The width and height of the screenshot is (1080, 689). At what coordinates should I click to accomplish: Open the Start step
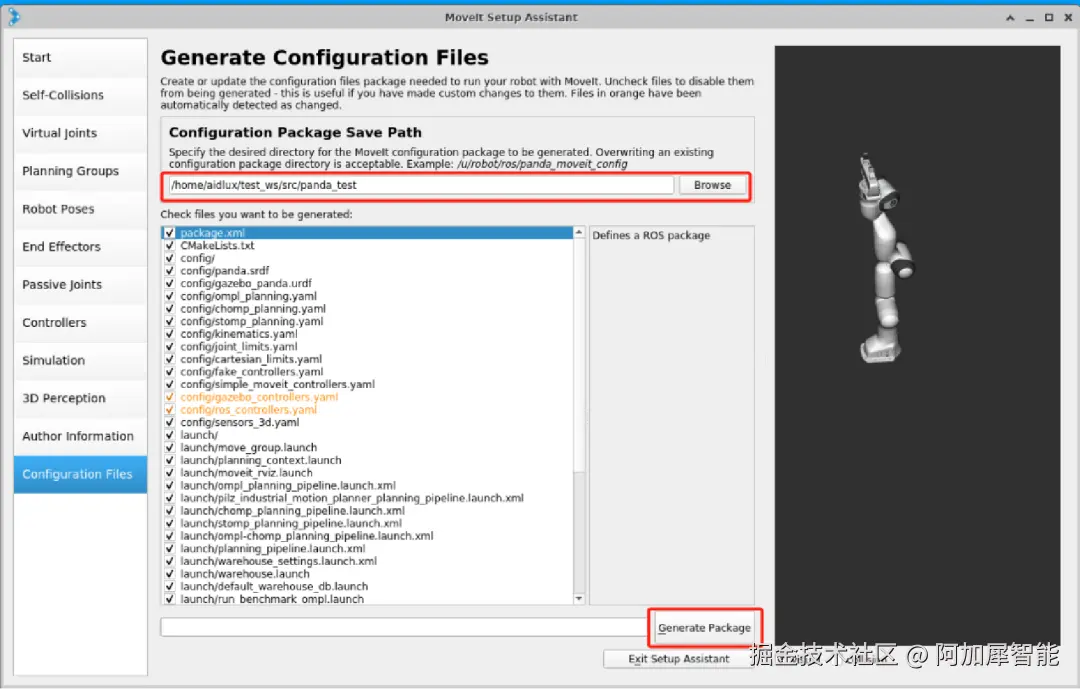point(81,57)
